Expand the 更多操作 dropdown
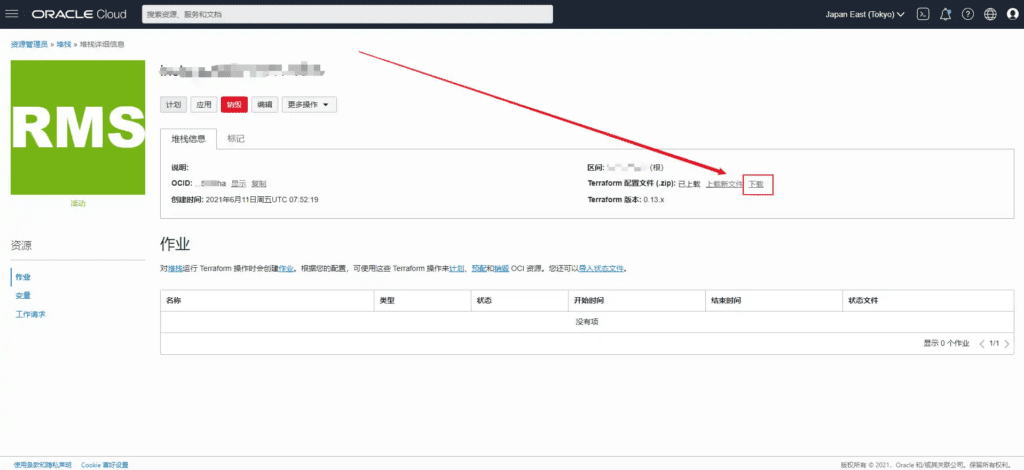The height and width of the screenshot is (470, 1024). coord(309,104)
